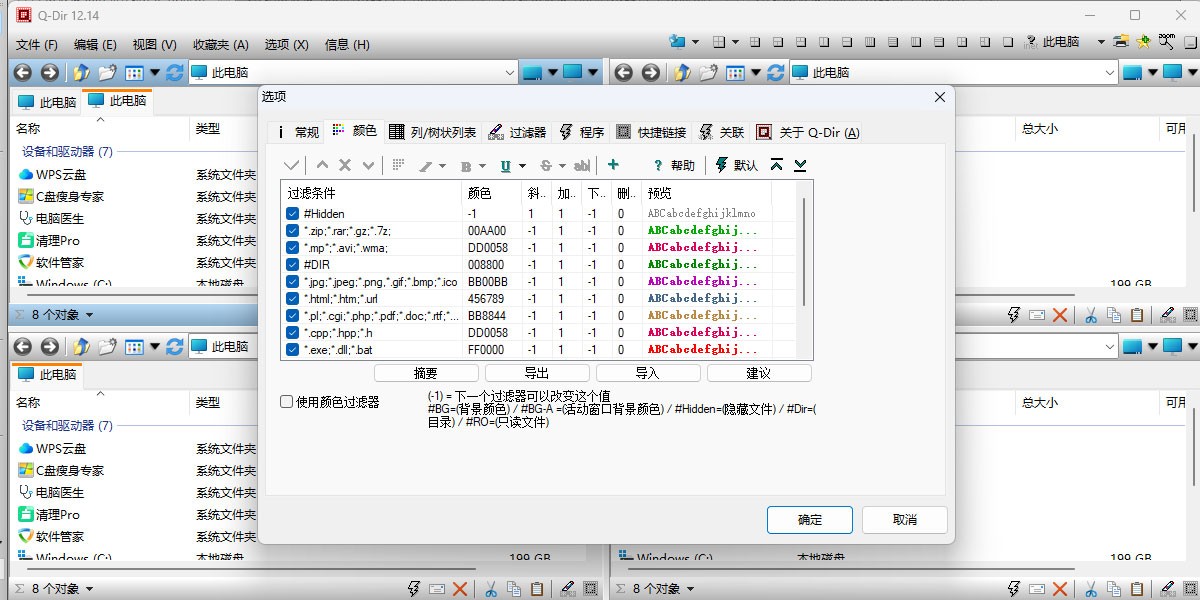Click the Underline formatting icon
The image size is (1200, 600).
click(x=507, y=165)
